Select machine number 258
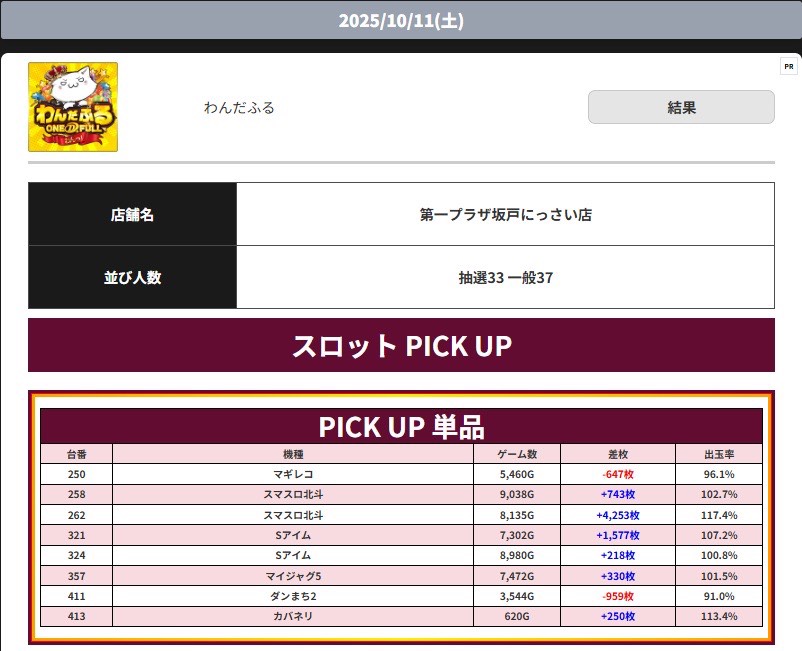 tap(76, 494)
